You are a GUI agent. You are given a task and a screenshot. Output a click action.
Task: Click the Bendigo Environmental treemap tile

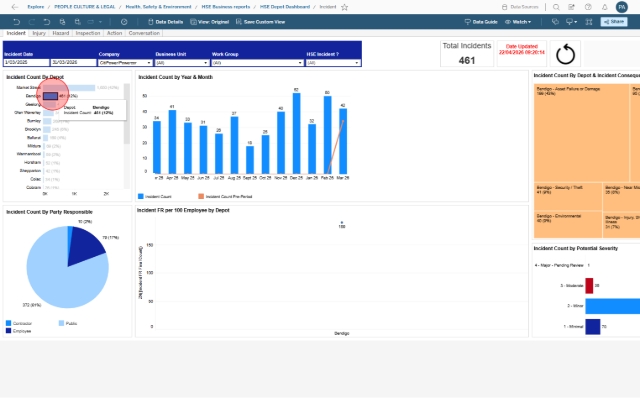click(568, 225)
